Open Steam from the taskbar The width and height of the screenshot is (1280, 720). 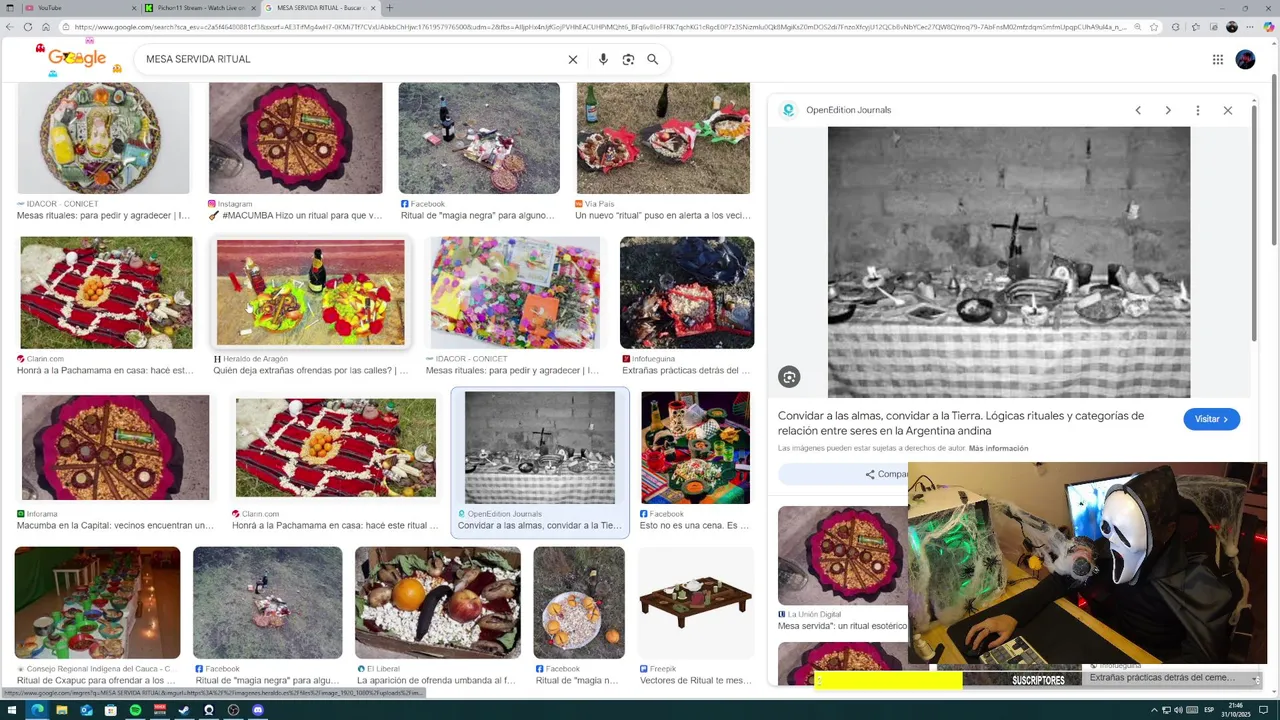[x=184, y=710]
